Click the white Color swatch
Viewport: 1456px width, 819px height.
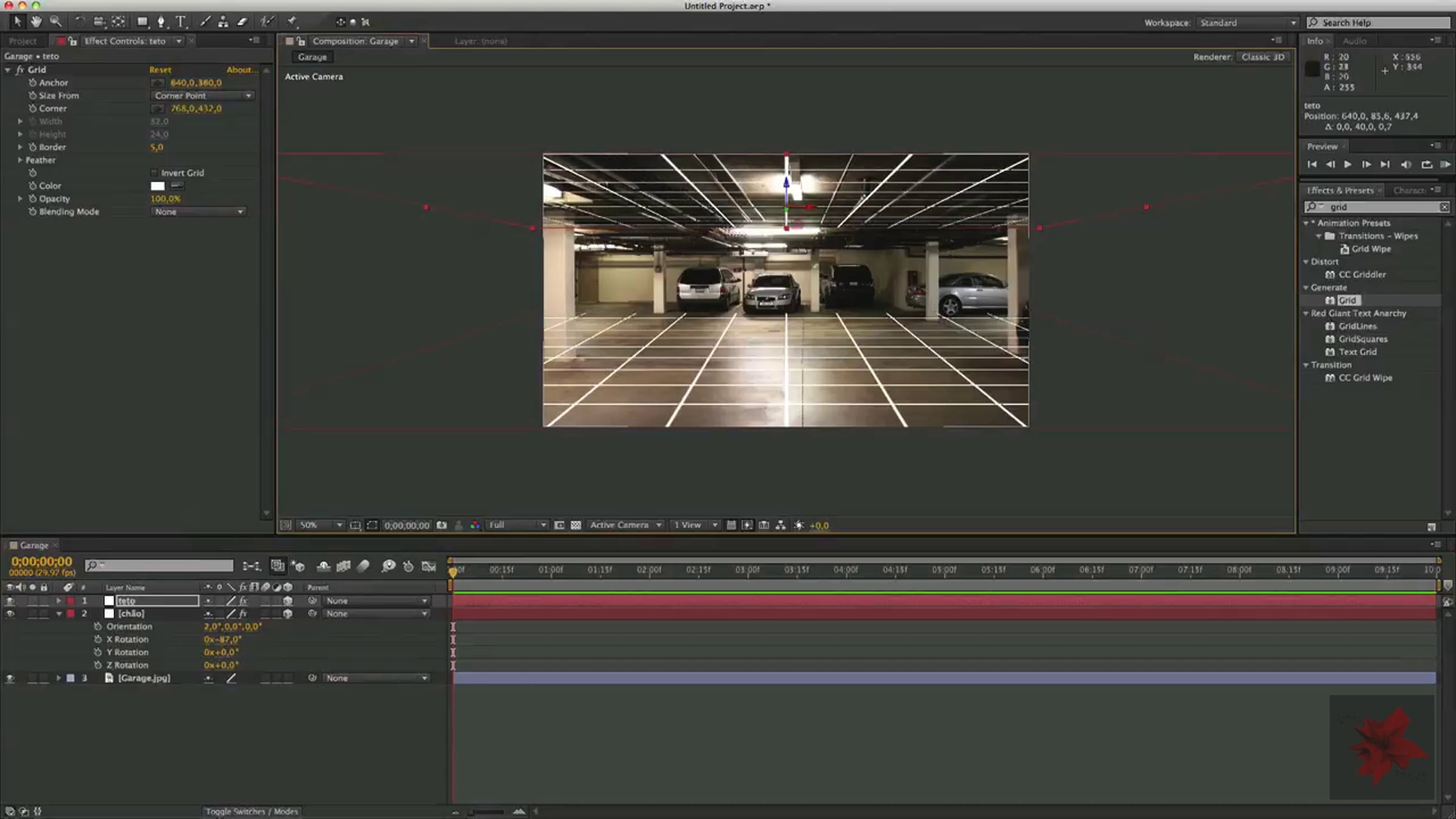(158, 186)
